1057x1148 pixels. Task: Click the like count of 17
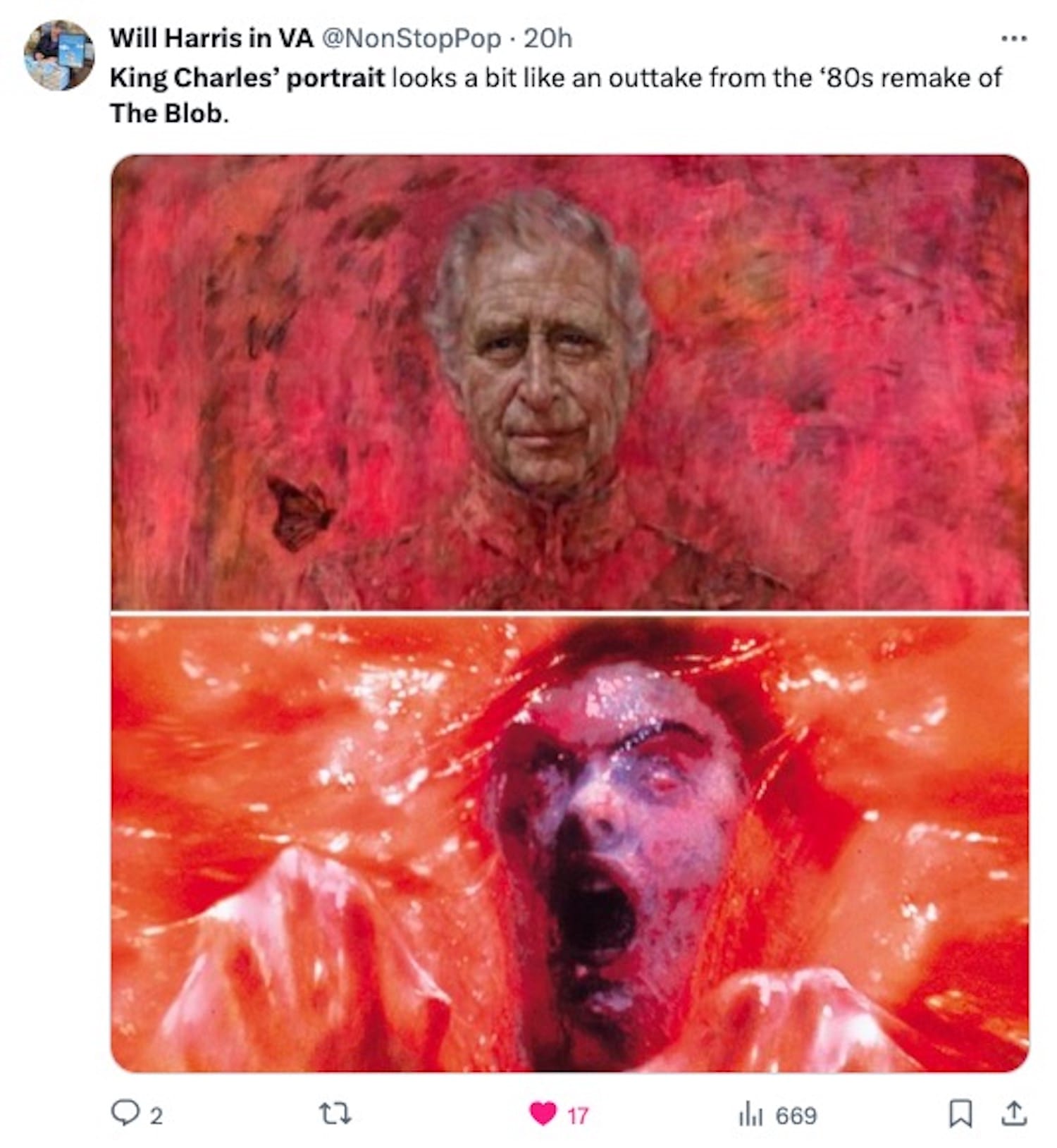578,1116
